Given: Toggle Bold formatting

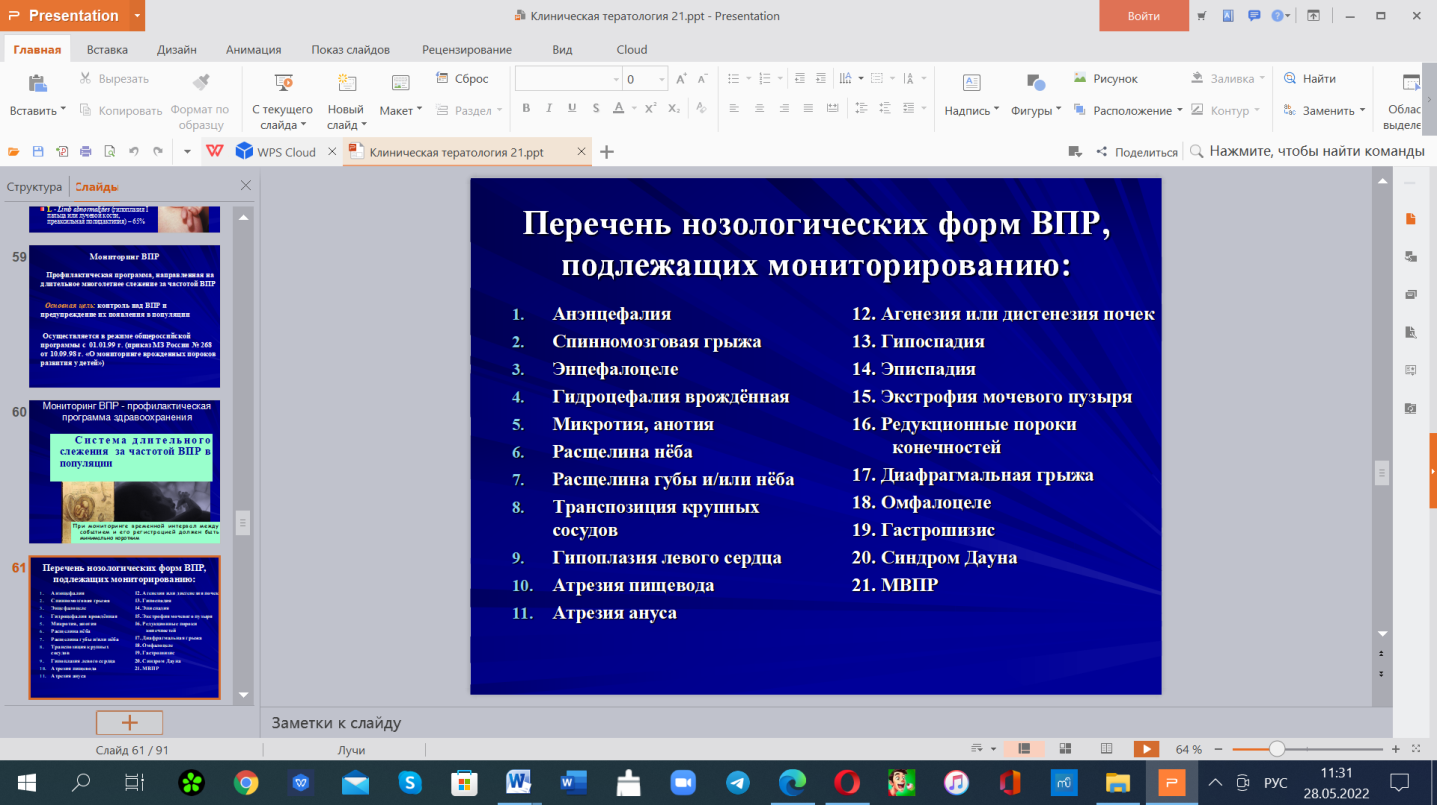Looking at the screenshot, I should (x=526, y=109).
